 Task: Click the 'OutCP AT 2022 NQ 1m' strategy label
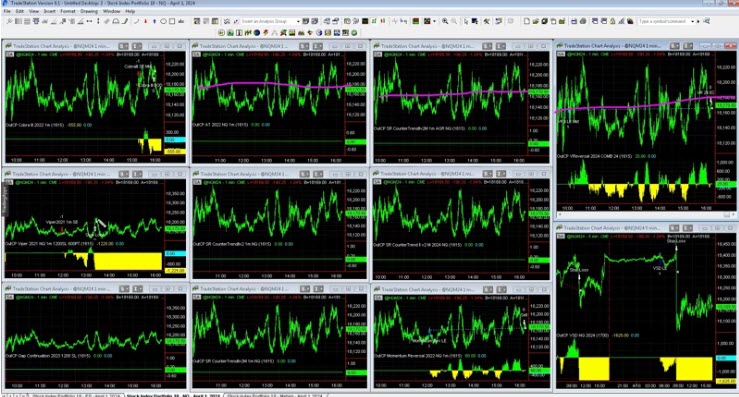(222, 125)
